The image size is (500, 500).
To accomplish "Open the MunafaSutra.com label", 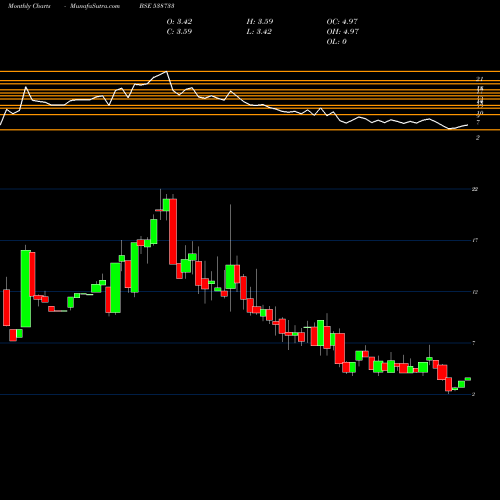I will (x=95, y=6).
